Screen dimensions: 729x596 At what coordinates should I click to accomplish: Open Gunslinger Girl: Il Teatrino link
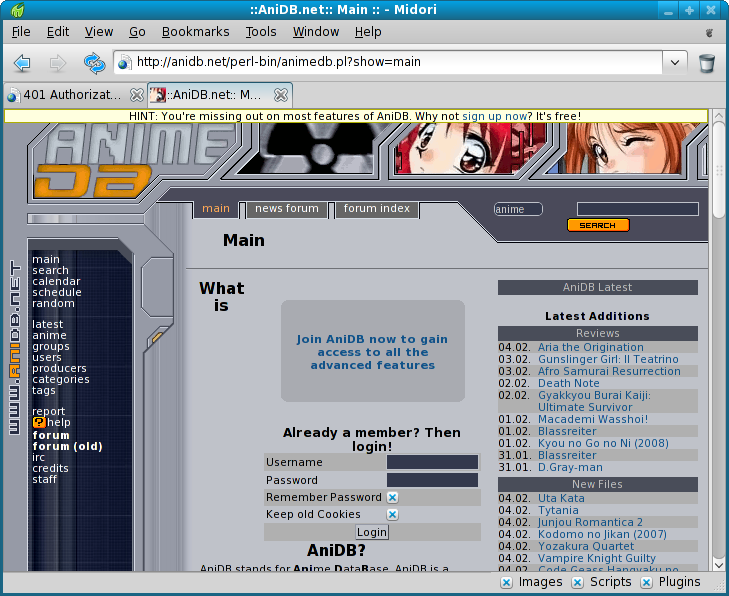[x=608, y=359]
